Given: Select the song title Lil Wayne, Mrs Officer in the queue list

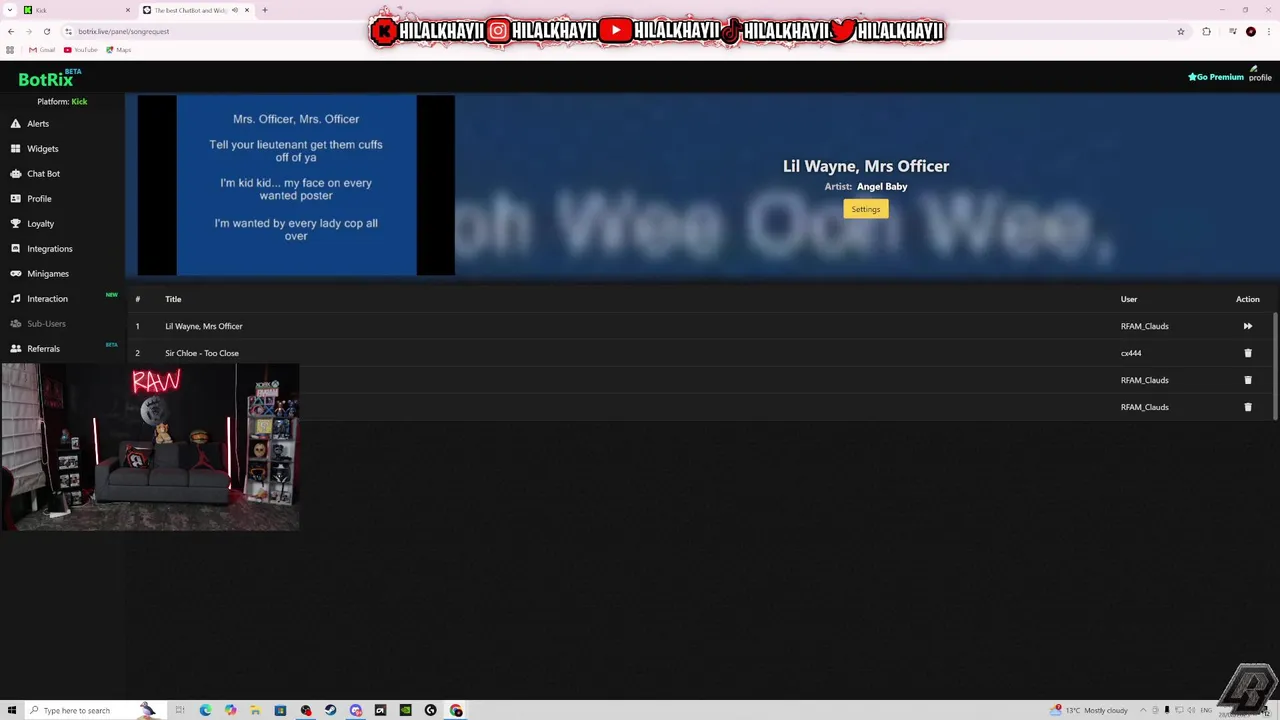Looking at the screenshot, I should [x=204, y=326].
